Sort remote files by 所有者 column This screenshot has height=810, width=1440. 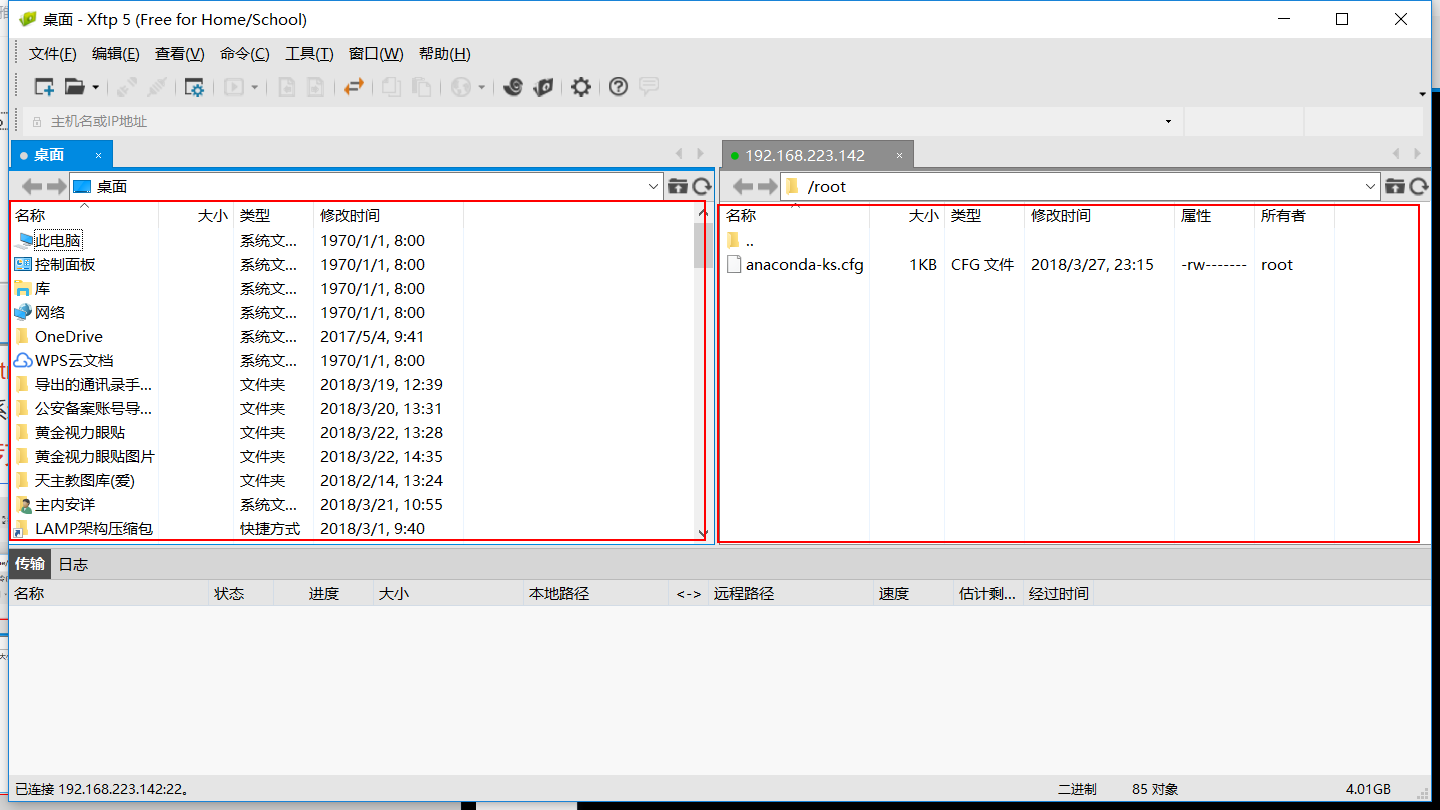point(1294,215)
